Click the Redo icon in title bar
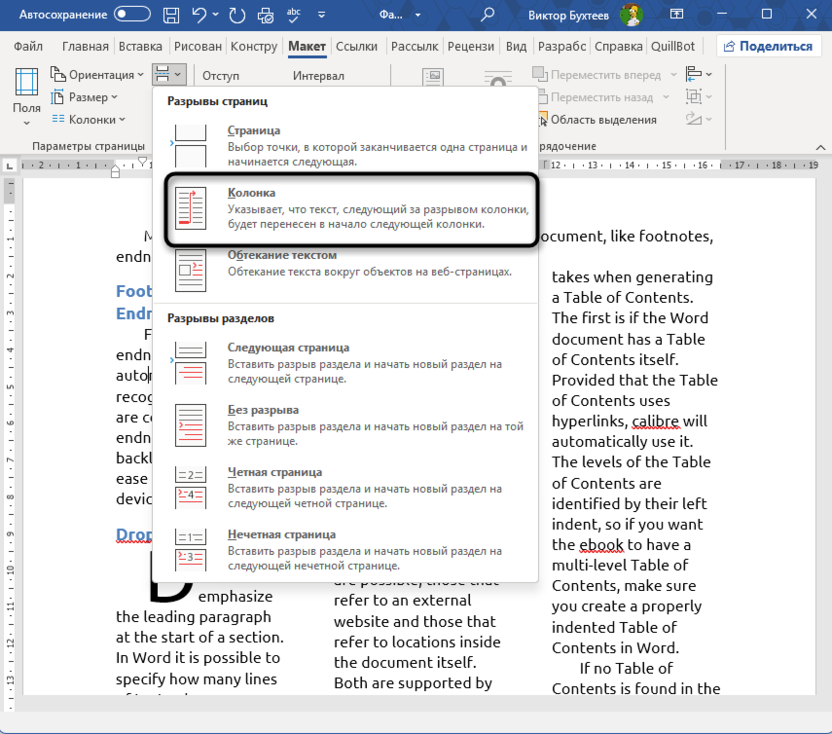The image size is (832, 734). [237, 15]
